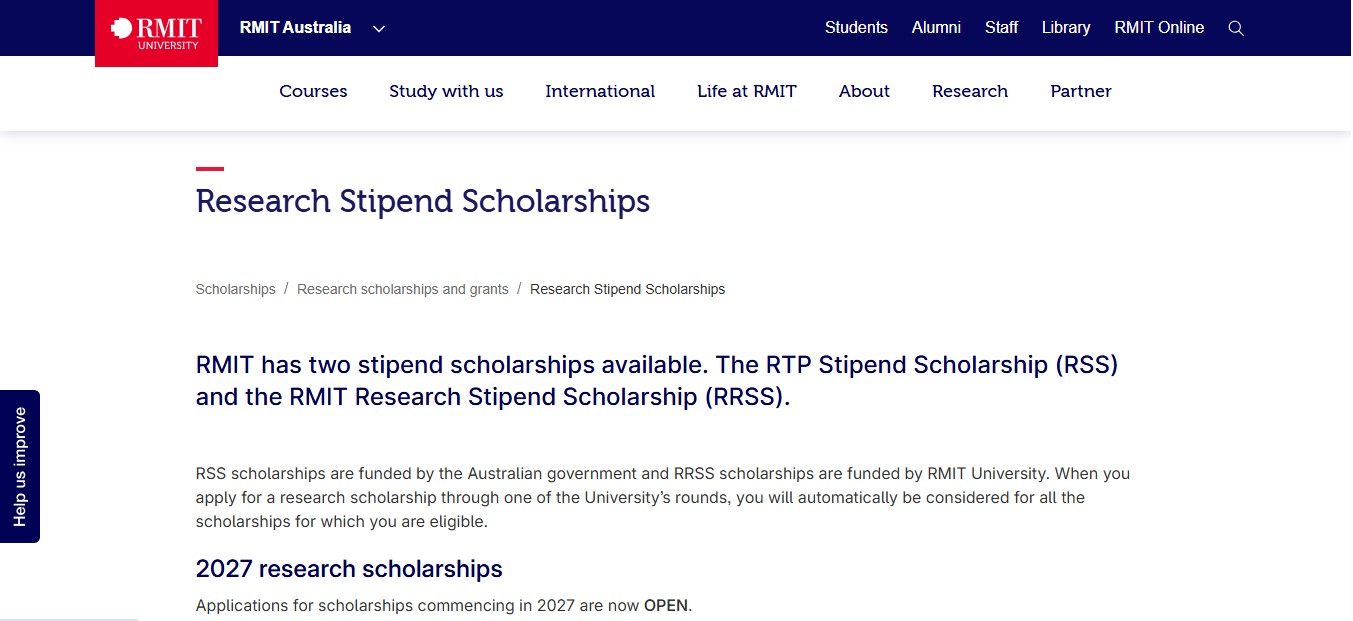Visit the Alumni page

pos(936,28)
